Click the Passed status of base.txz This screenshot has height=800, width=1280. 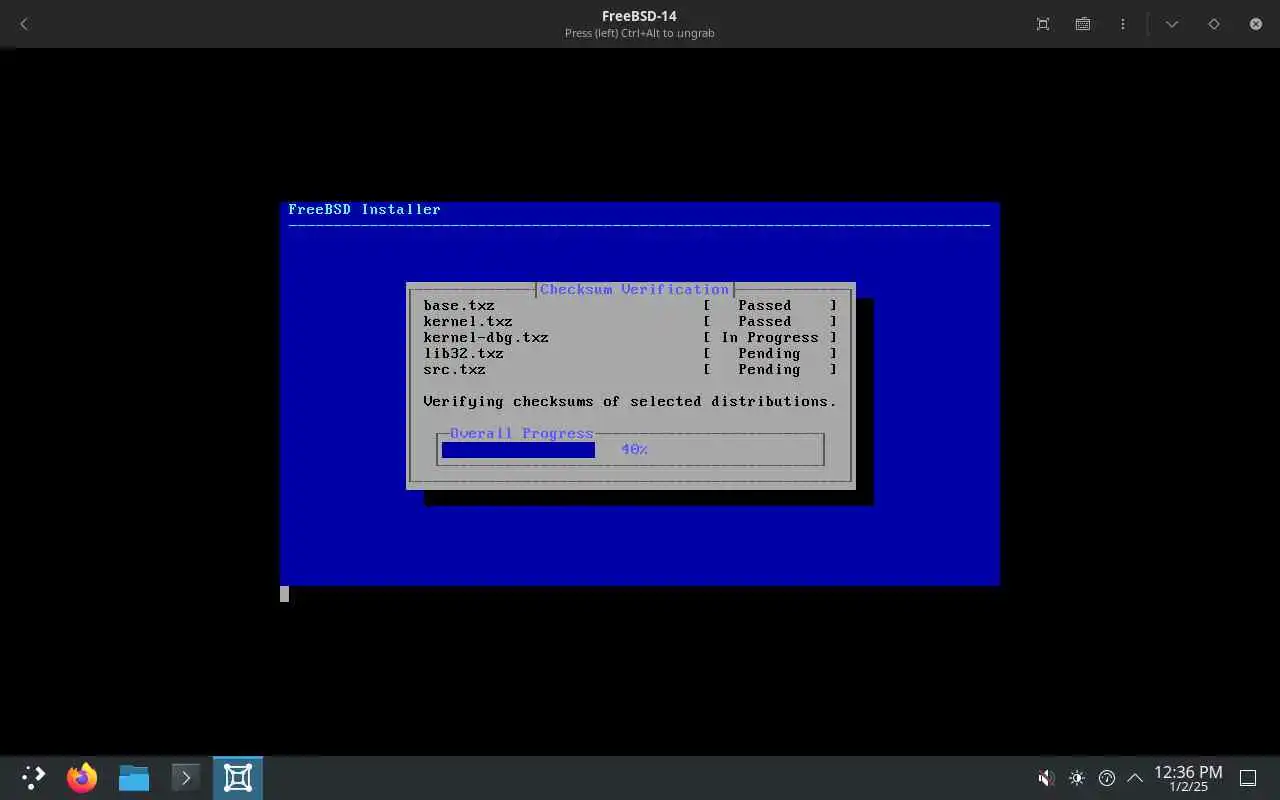tap(765, 305)
